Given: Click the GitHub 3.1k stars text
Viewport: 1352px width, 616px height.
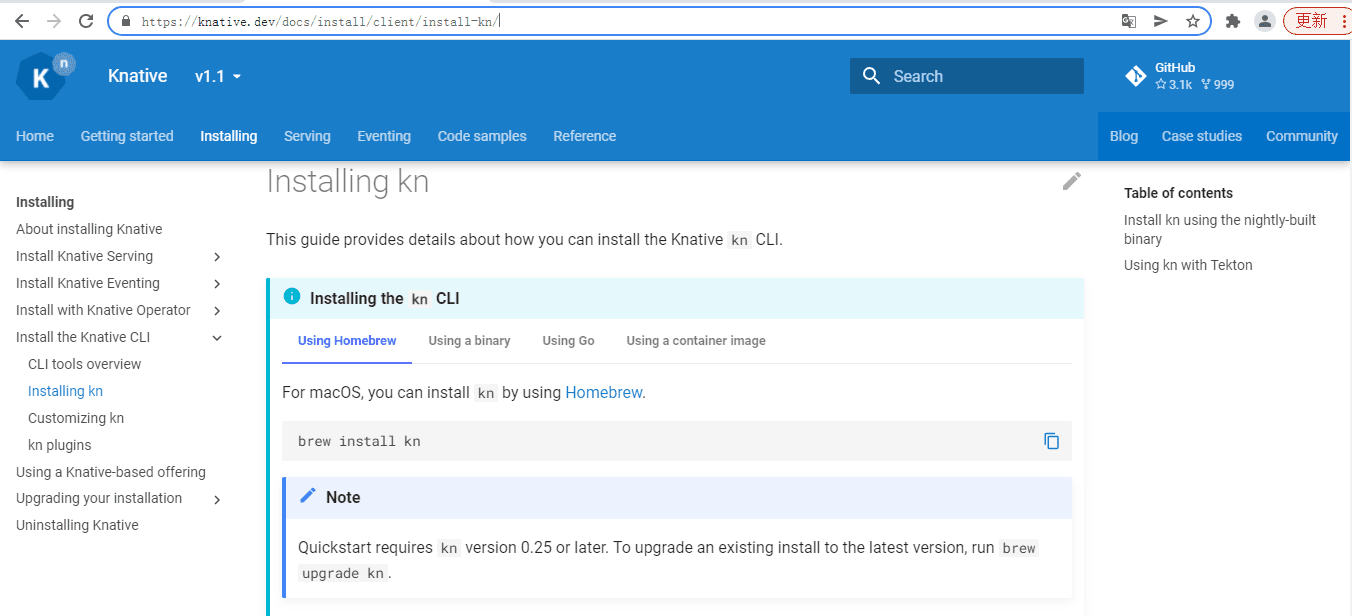Looking at the screenshot, I should pyautogui.click(x=1174, y=85).
